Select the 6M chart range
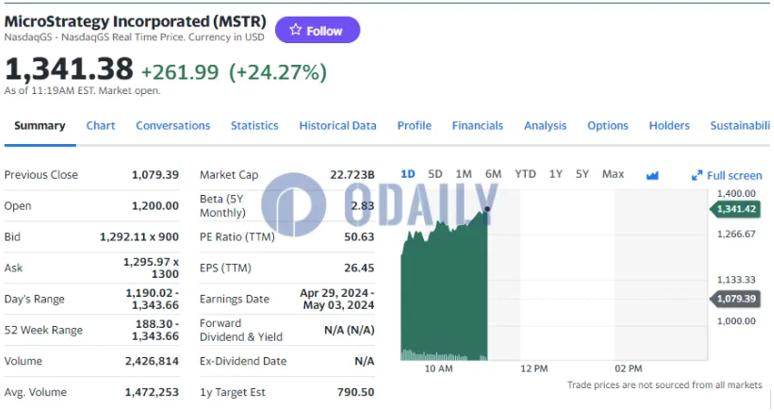Image resolution: width=774 pixels, height=412 pixels. tap(493, 174)
